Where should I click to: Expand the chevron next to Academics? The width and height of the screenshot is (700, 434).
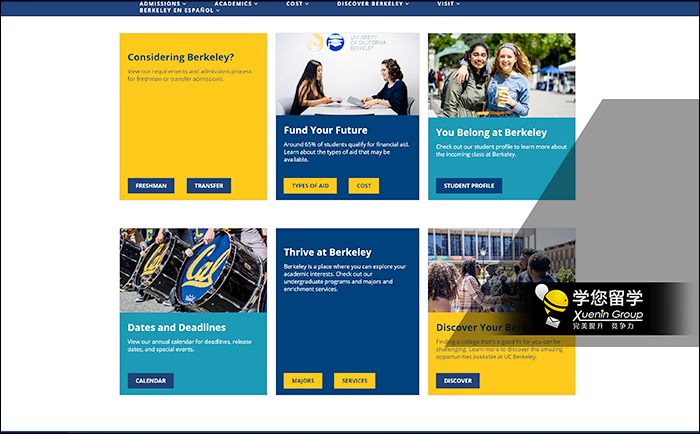[256, 4]
